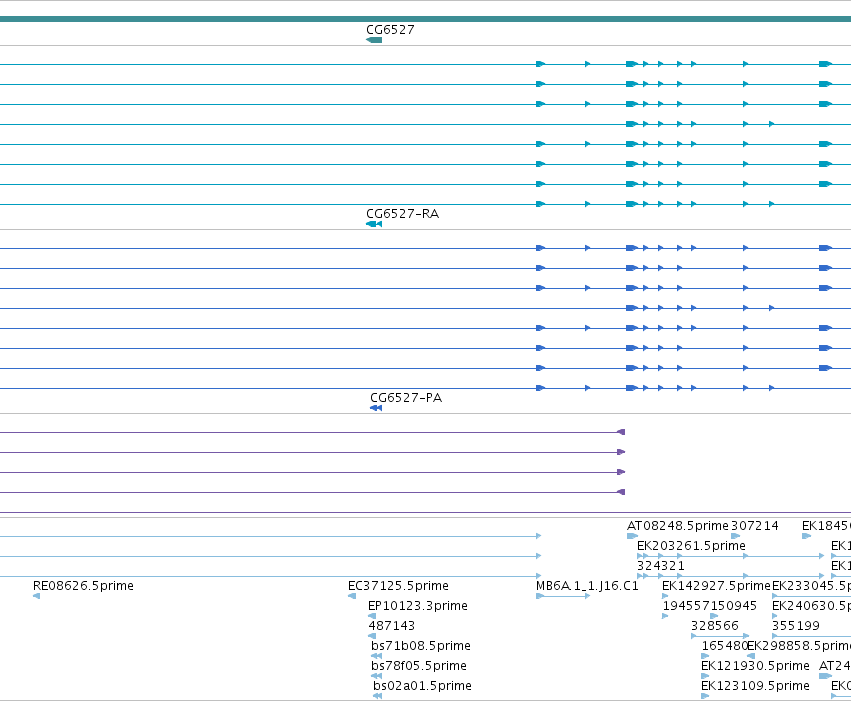Click the MB6A.1_1.J16.C1 label
Image resolution: width=851 pixels, height=701 pixels.
[587, 586]
